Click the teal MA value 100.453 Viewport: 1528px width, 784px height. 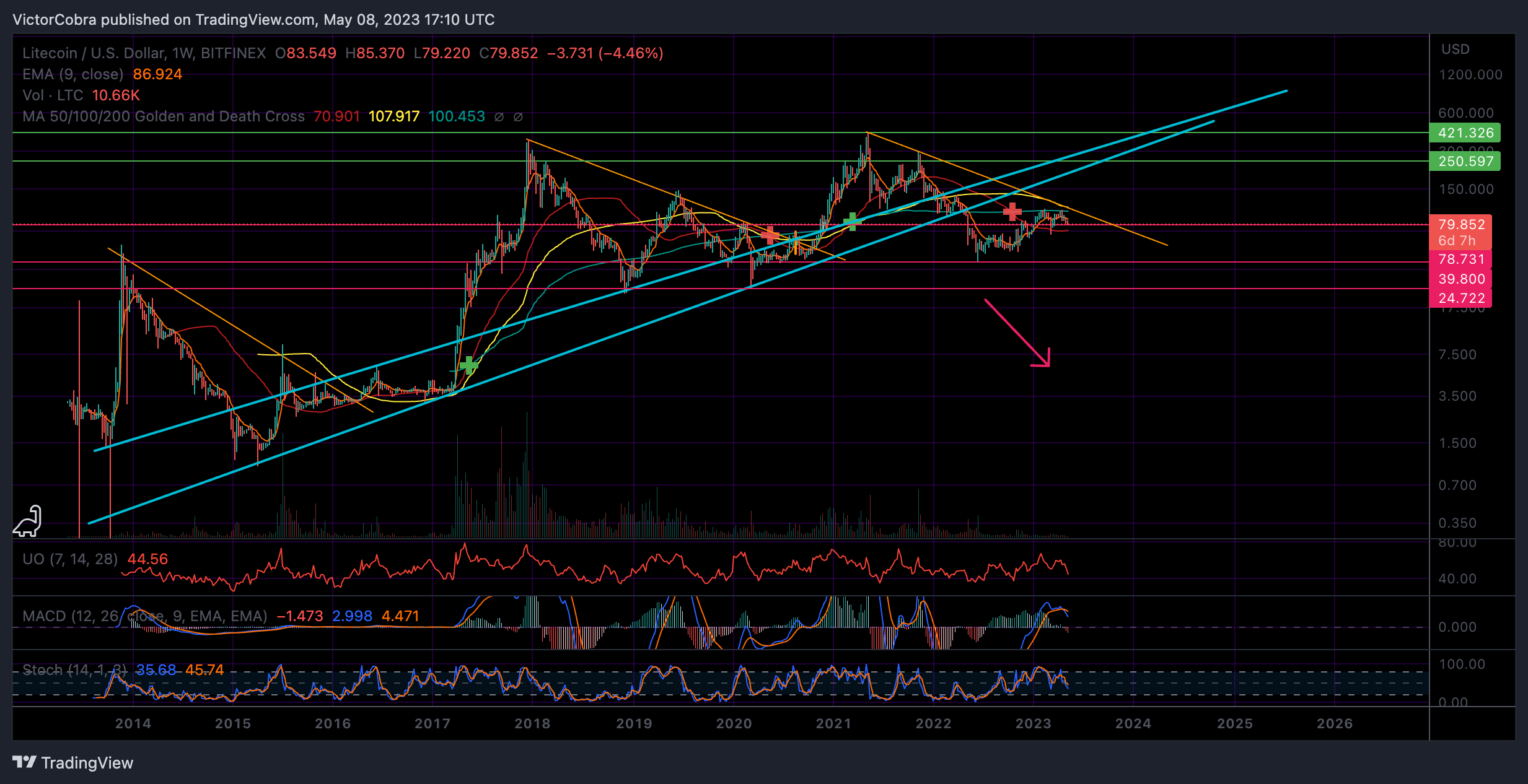pyautogui.click(x=457, y=116)
